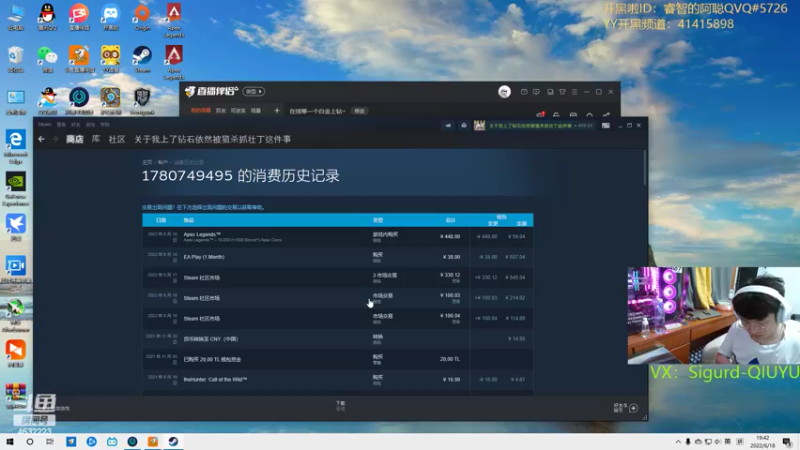Open the Downloads link at Steam bottom
The width and height of the screenshot is (800, 450).
[340, 406]
